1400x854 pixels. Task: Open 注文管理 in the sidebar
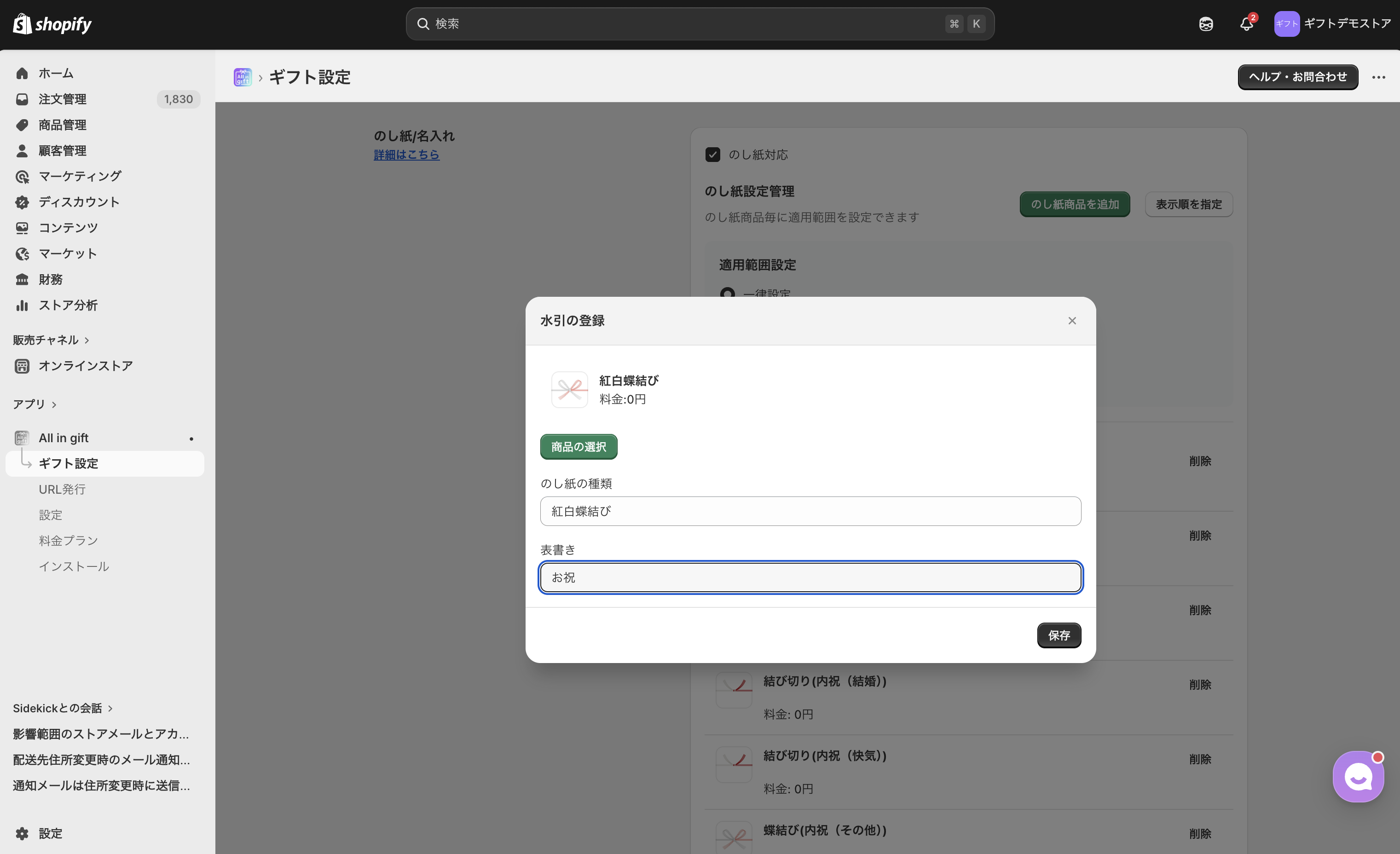(63, 99)
